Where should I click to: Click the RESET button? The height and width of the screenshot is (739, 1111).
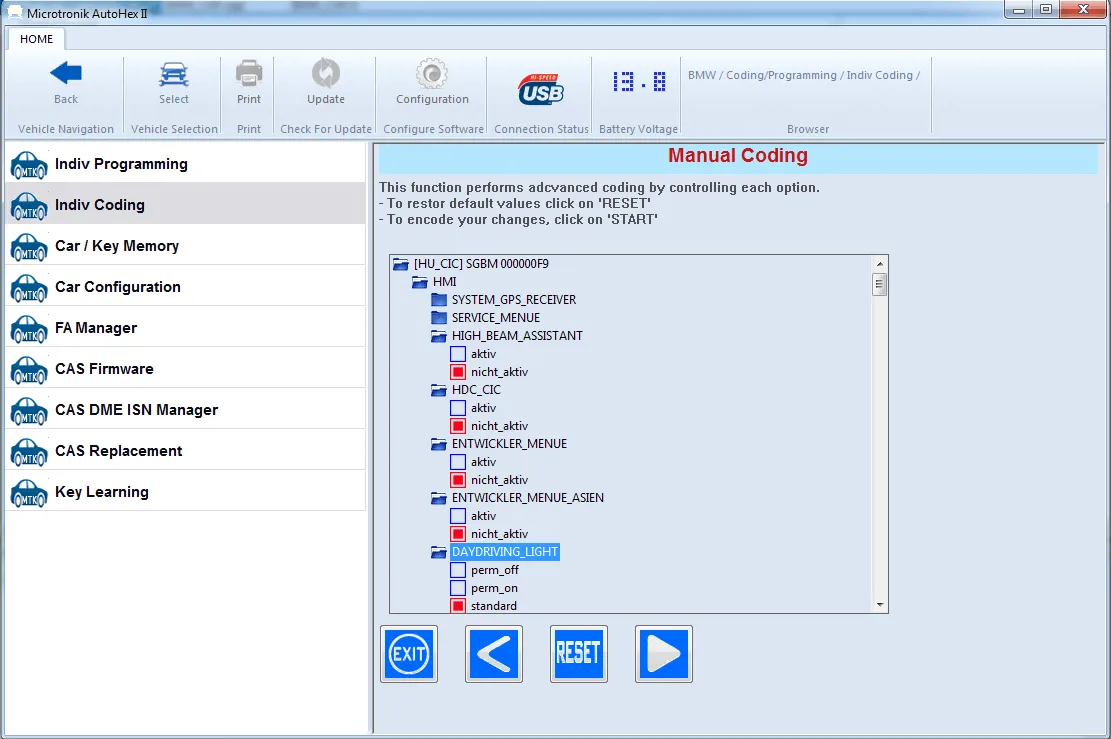(x=579, y=654)
